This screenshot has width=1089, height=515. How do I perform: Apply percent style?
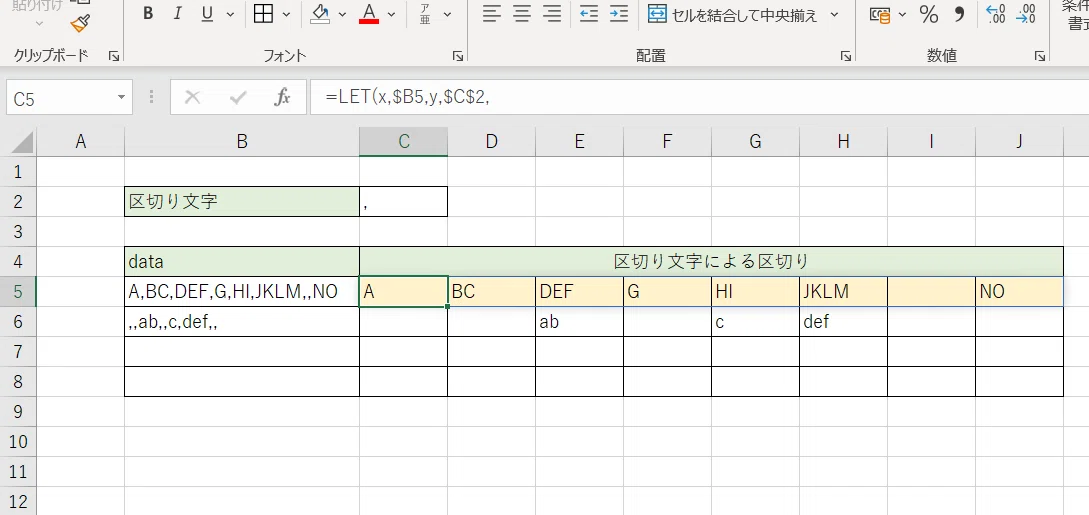click(929, 14)
